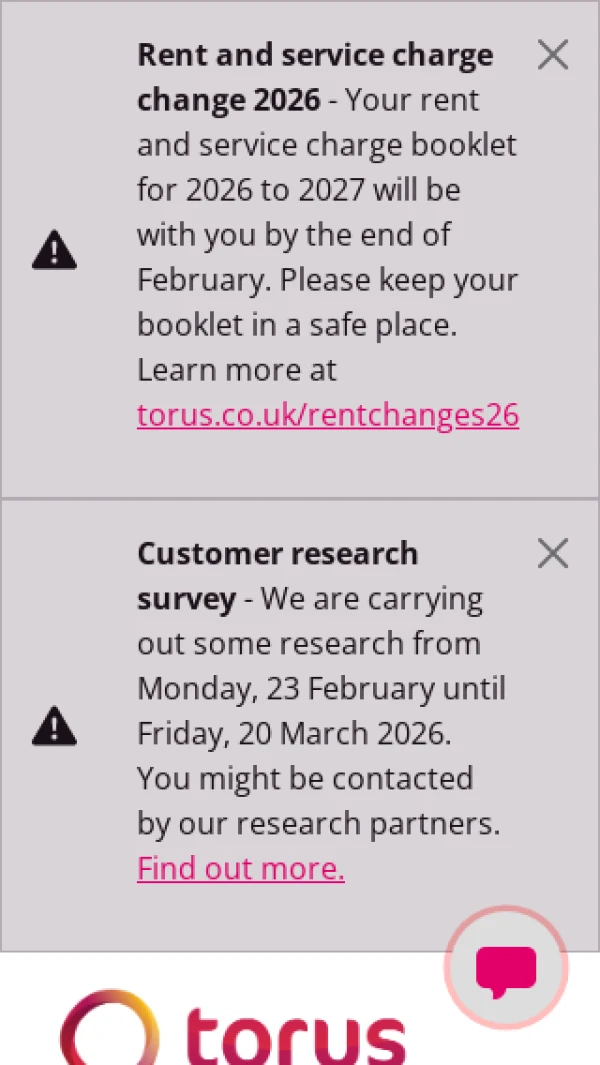
Task: Click the 'Rent and service charge' heading
Action: [315, 55]
